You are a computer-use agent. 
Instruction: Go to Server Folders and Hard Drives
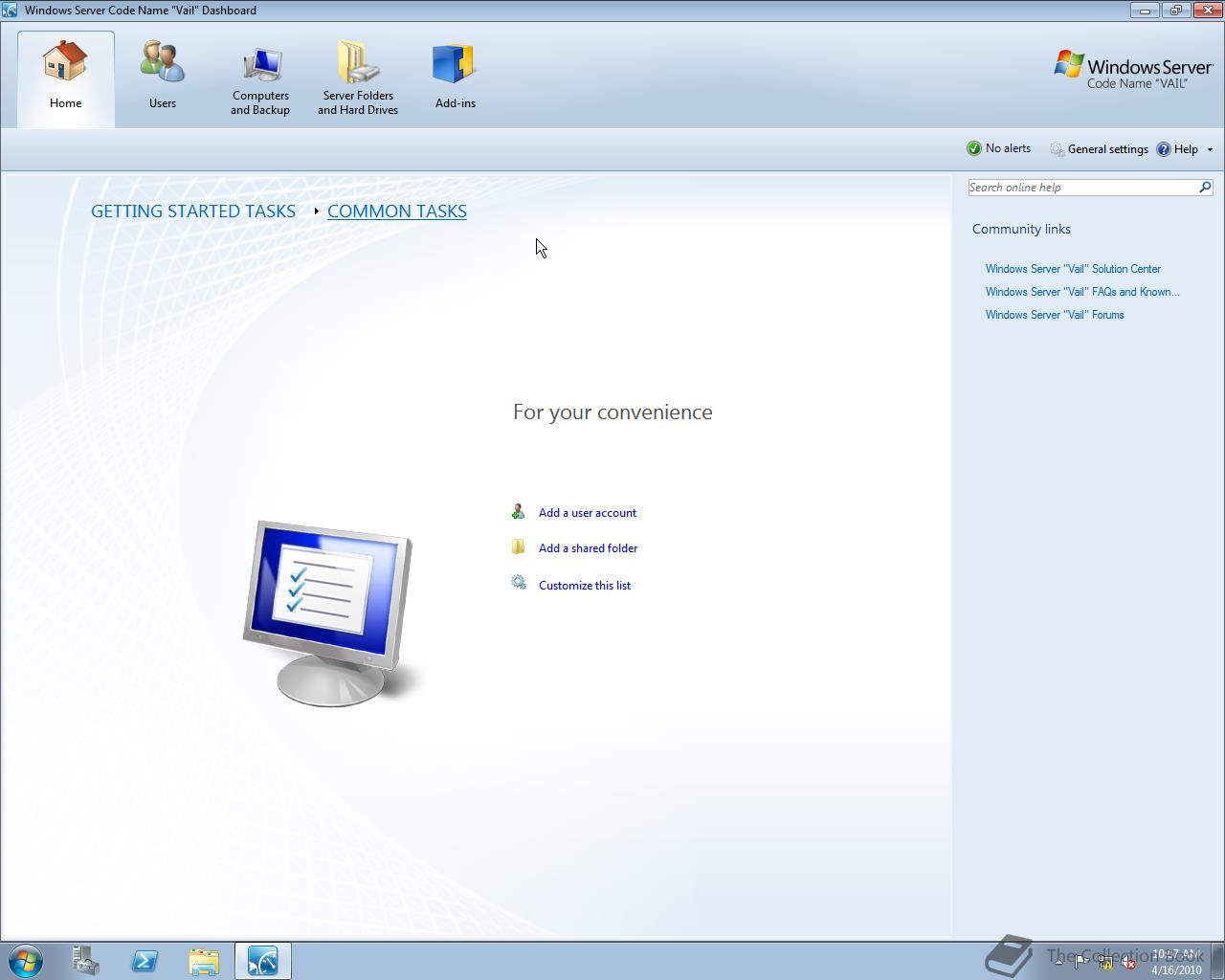[358, 78]
